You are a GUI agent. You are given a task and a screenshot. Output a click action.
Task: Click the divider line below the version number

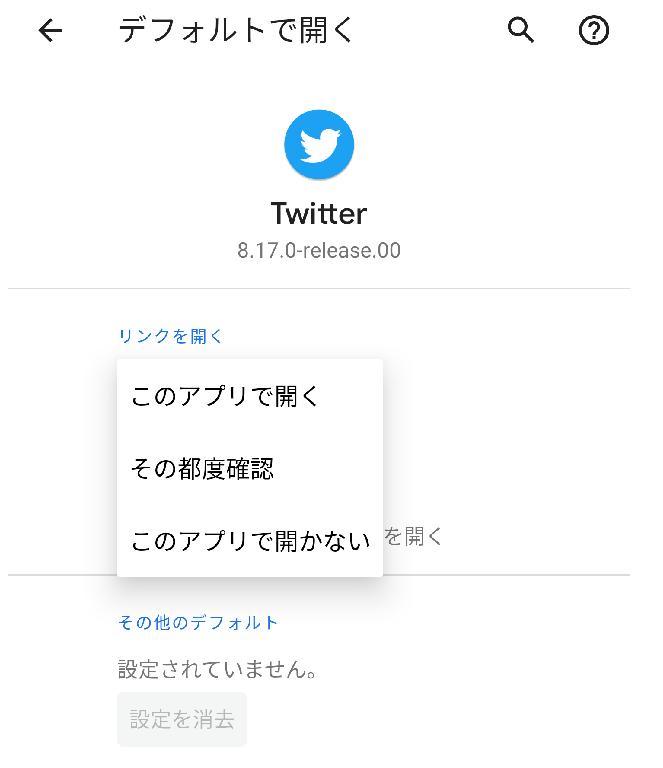(319, 288)
